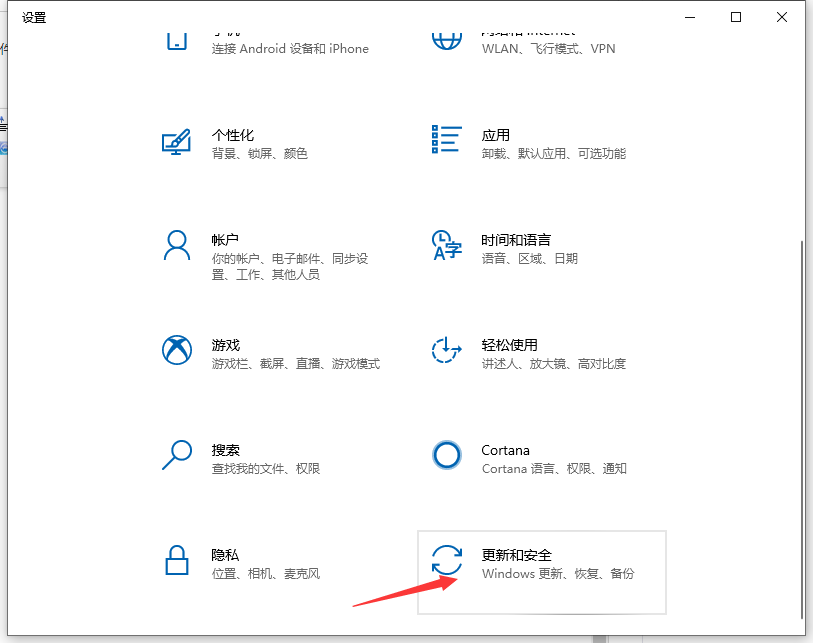This screenshot has height=643, width=813.
Task: Minimize the 设置 window
Action: click(690, 17)
